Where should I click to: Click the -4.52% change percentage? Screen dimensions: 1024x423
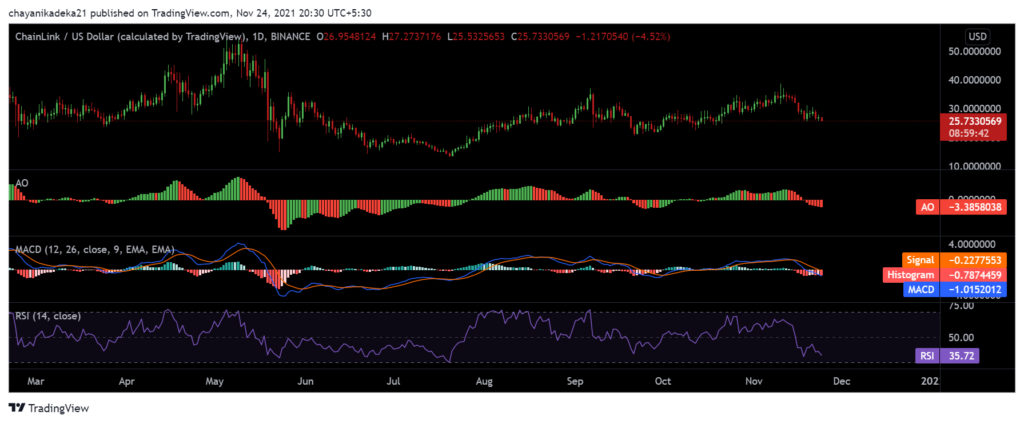point(650,37)
